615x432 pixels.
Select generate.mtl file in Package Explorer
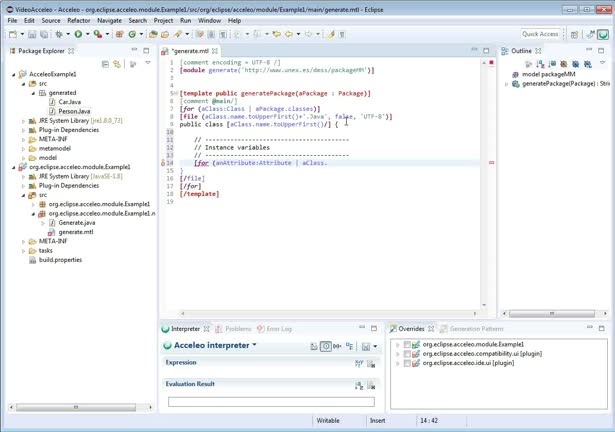pos(76,232)
